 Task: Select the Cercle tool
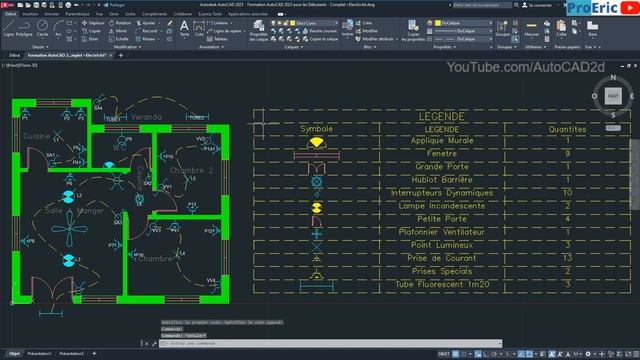[x=42, y=29]
